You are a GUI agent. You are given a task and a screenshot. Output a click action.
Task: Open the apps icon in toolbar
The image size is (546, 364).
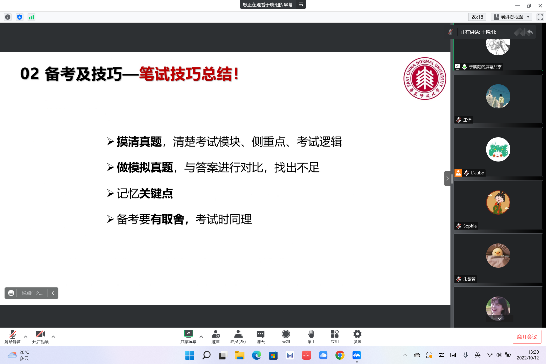tap(335, 336)
